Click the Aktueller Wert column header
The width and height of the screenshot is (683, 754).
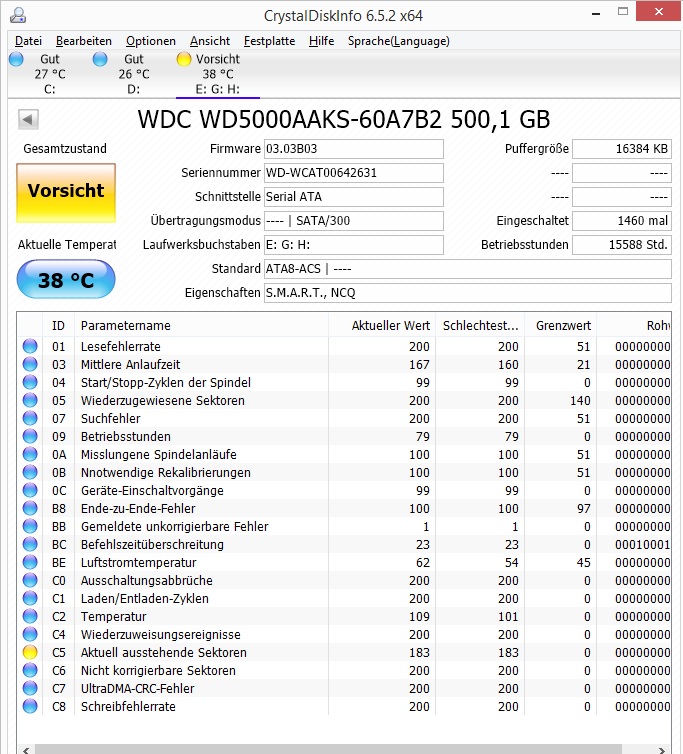pos(382,326)
